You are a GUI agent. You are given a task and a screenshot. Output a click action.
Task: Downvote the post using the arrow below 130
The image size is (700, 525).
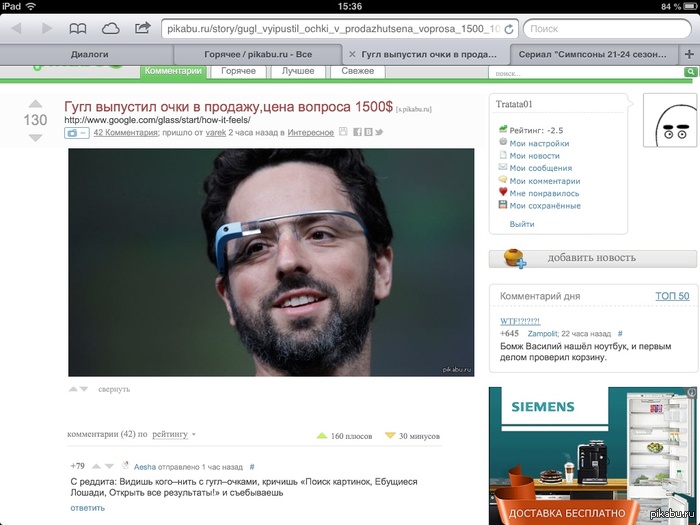[x=35, y=138]
